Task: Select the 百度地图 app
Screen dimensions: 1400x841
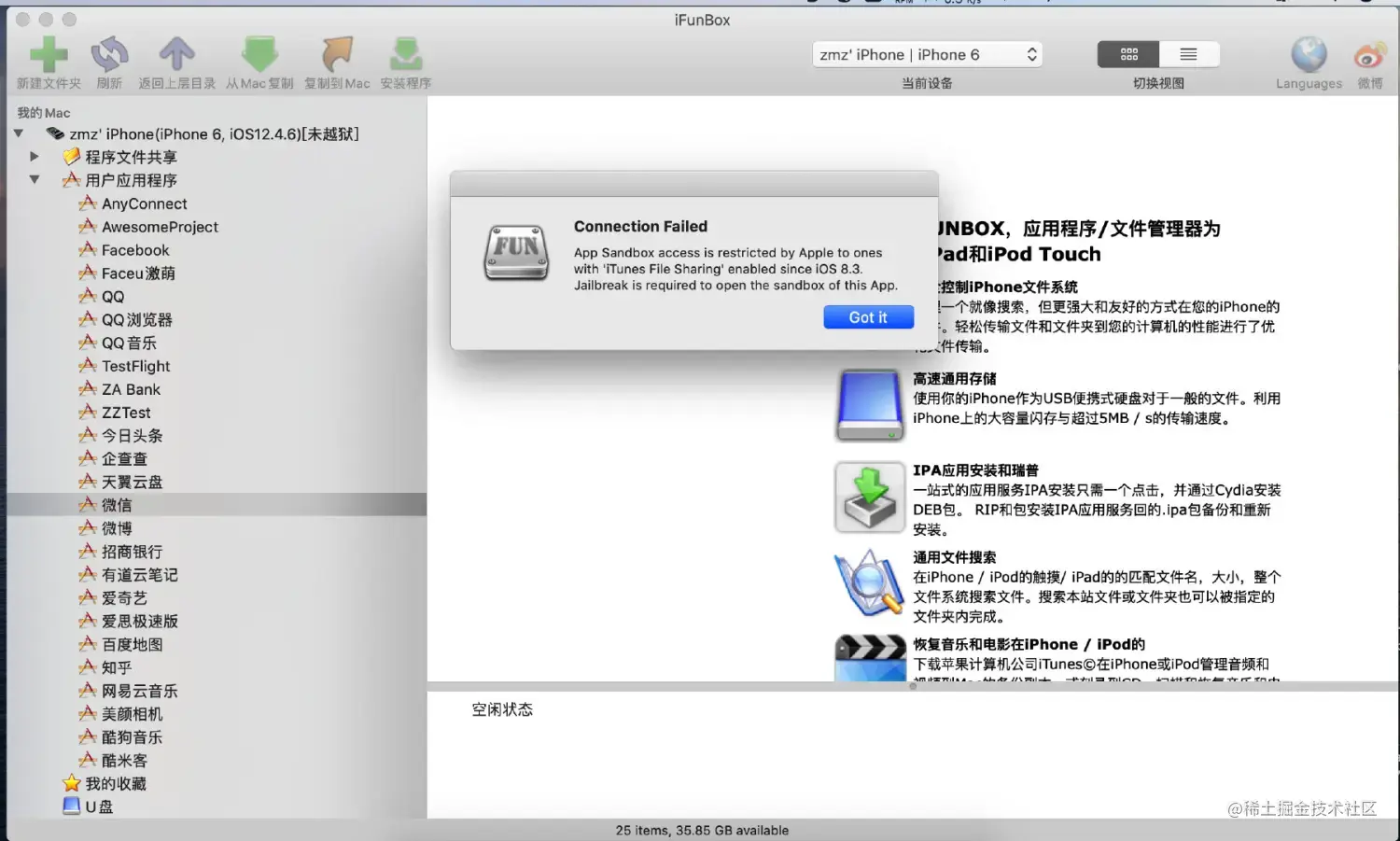Action: point(132,644)
